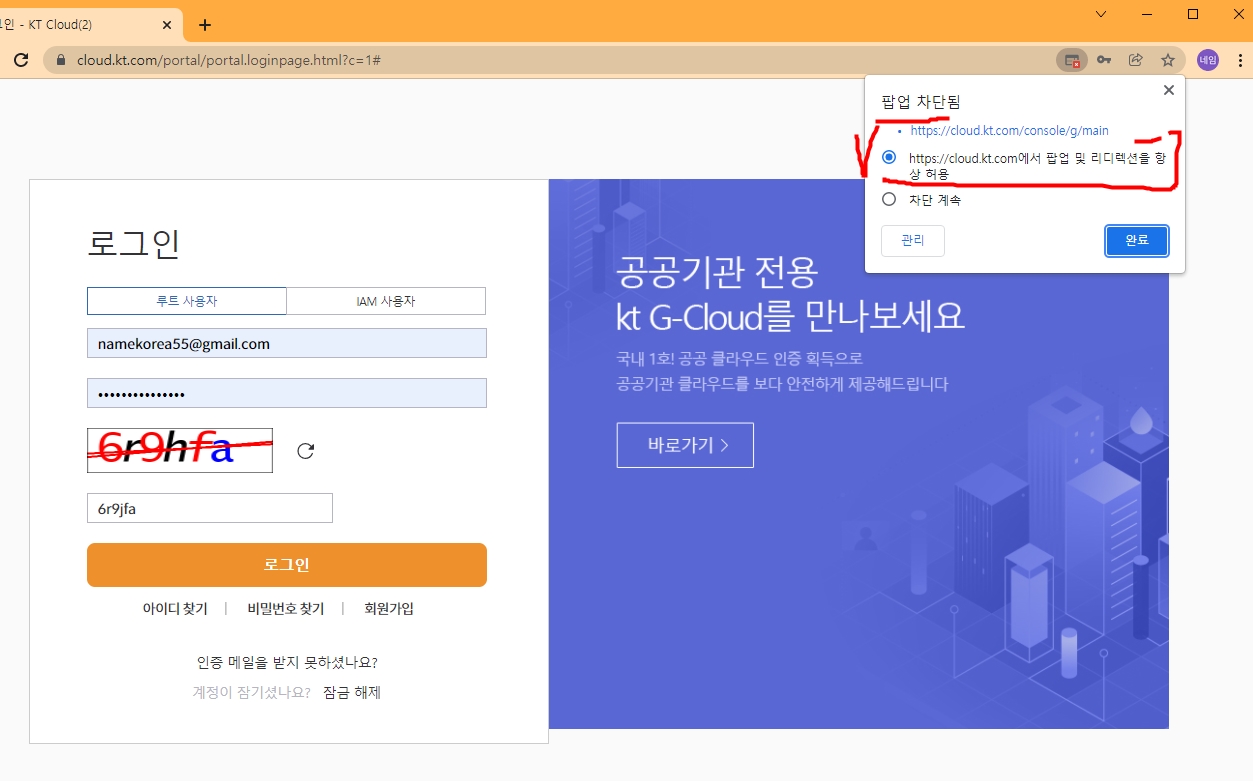Open the tab search chevron

click(x=1101, y=14)
